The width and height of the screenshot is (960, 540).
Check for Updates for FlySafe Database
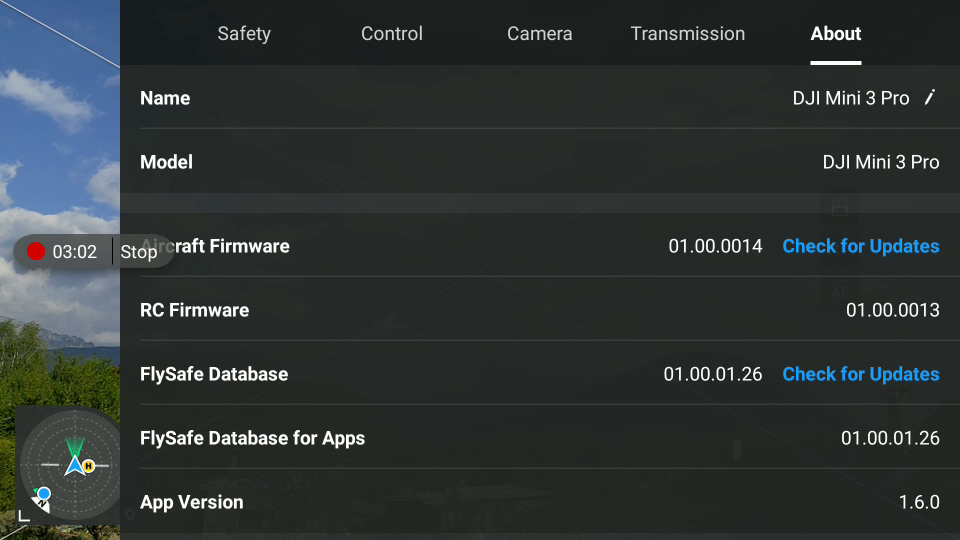click(861, 374)
